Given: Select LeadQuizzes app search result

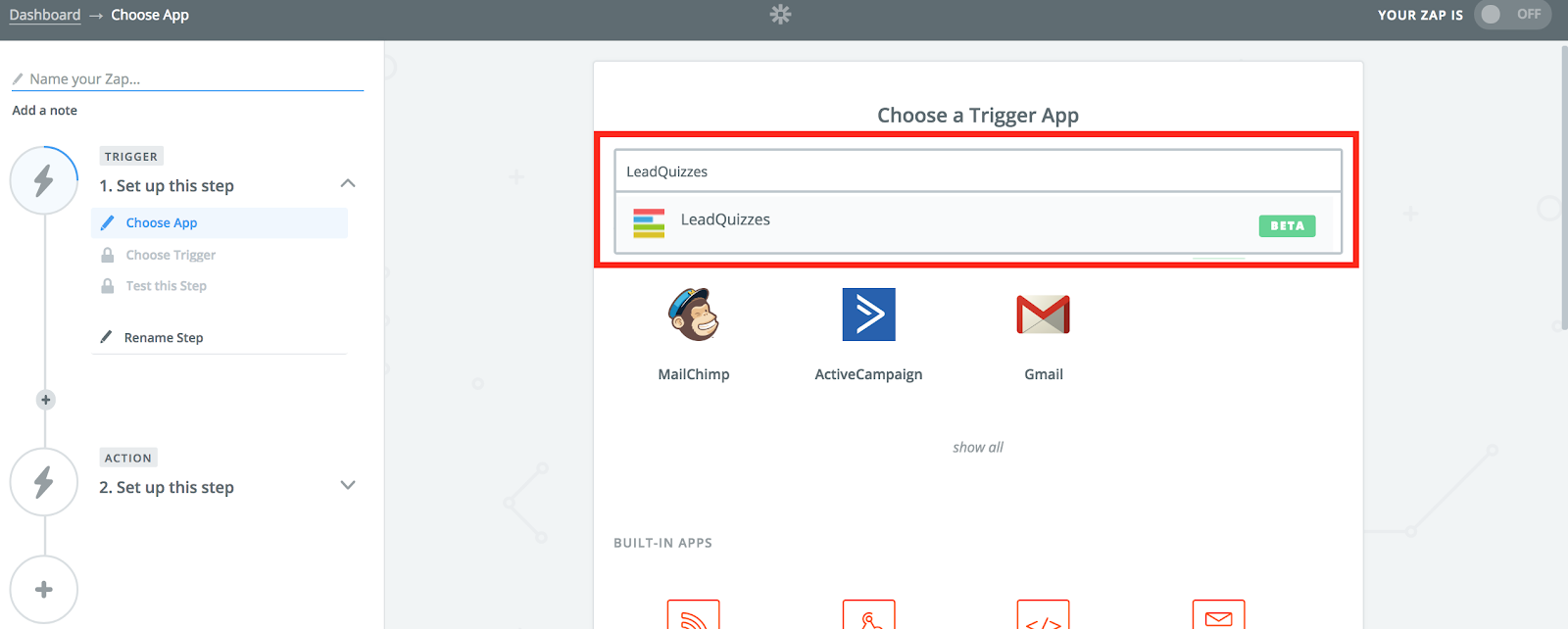Looking at the screenshot, I should tap(978, 223).
